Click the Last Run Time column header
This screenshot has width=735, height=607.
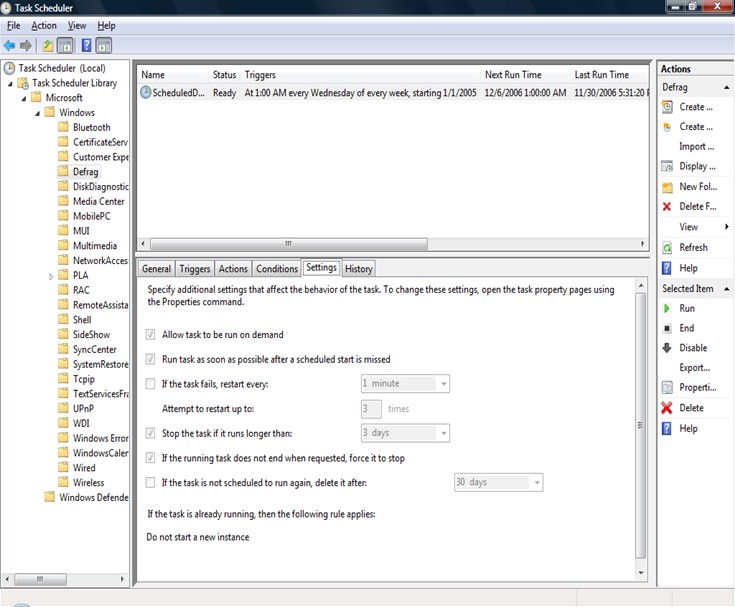(x=609, y=75)
